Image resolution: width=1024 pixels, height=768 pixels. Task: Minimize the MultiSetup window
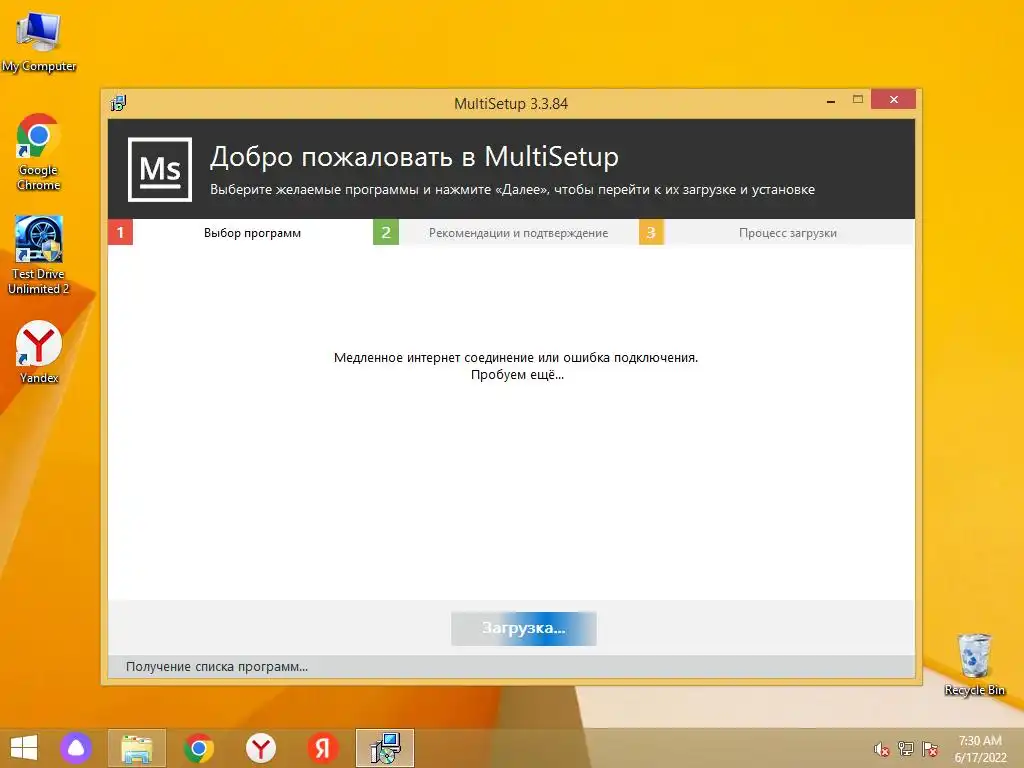tap(831, 101)
